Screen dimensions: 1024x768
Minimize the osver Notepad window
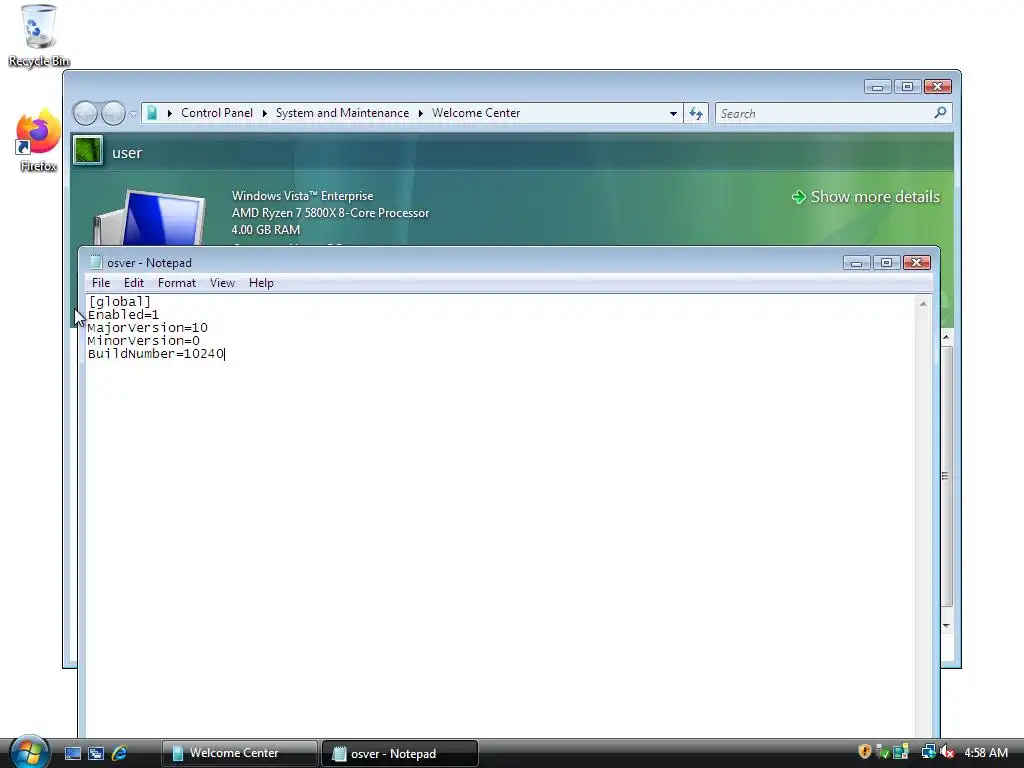(856, 263)
